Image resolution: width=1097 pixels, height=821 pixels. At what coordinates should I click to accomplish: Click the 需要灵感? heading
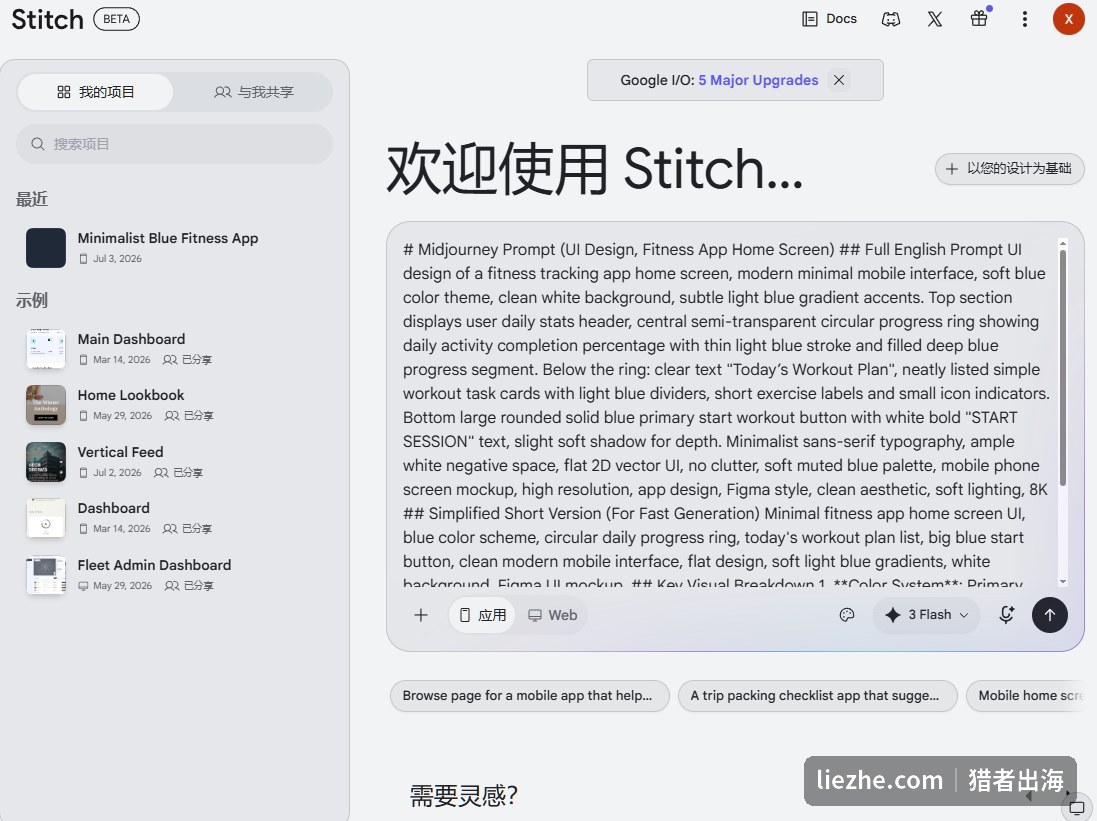pyautogui.click(x=464, y=796)
